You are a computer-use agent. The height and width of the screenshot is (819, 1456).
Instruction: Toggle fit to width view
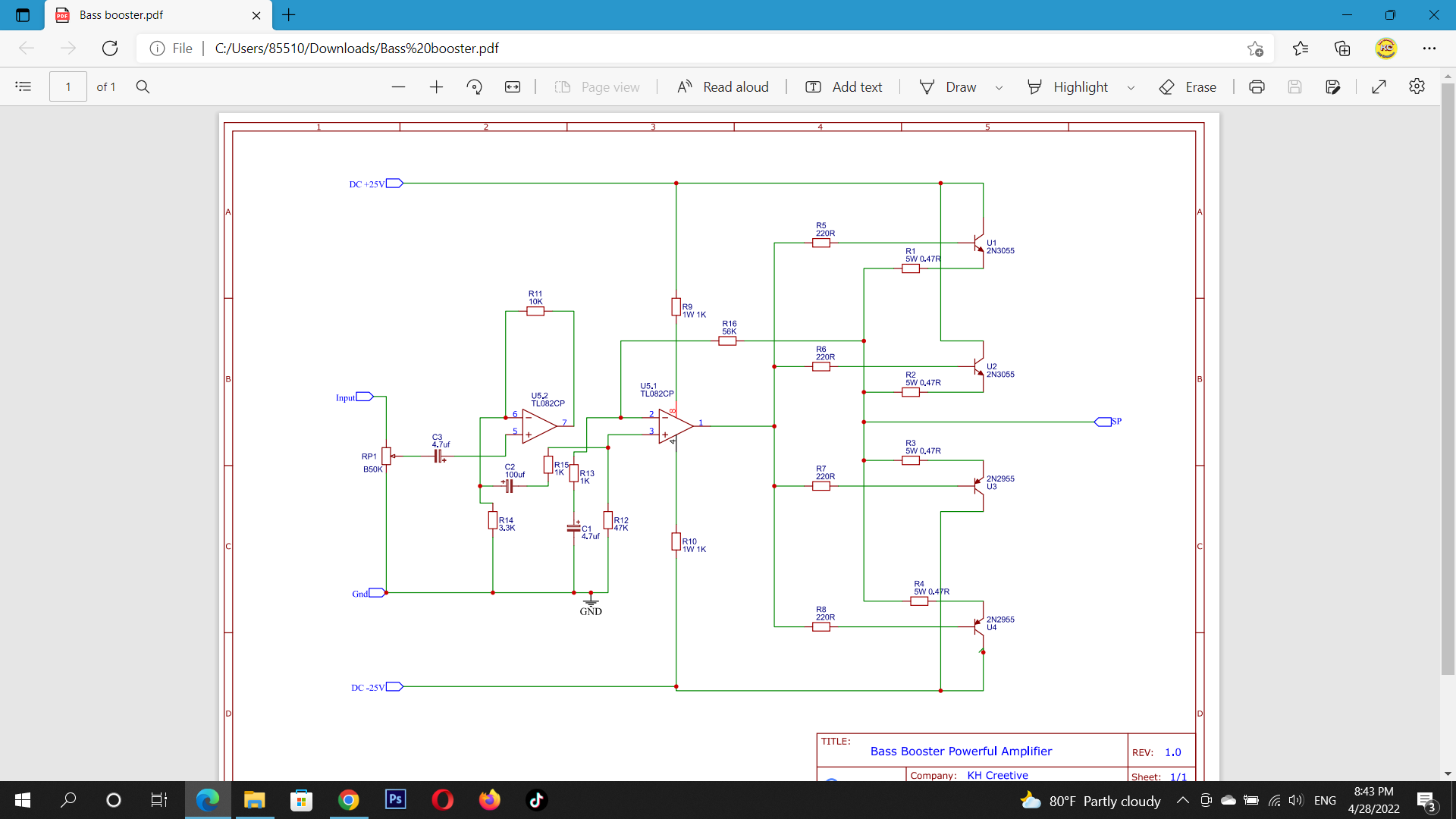[x=513, y=86]
